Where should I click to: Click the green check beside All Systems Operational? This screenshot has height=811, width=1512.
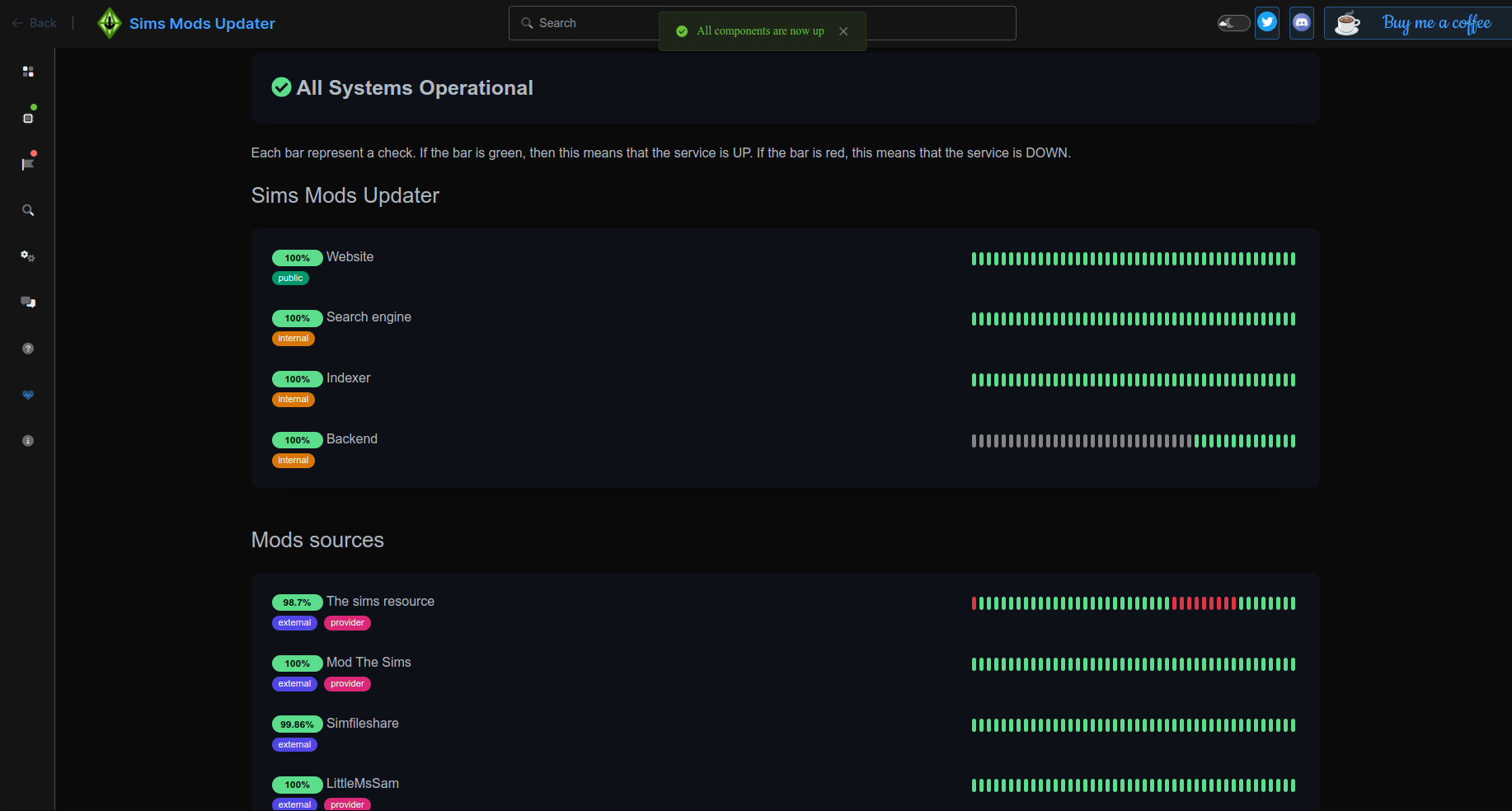[281, 87]
